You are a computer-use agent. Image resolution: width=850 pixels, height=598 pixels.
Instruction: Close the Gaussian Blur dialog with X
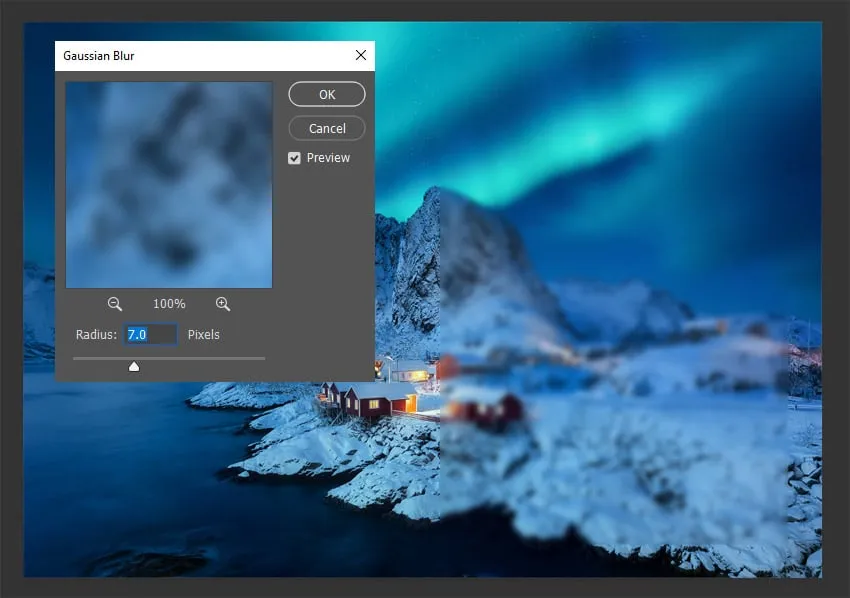pos(360,56)
